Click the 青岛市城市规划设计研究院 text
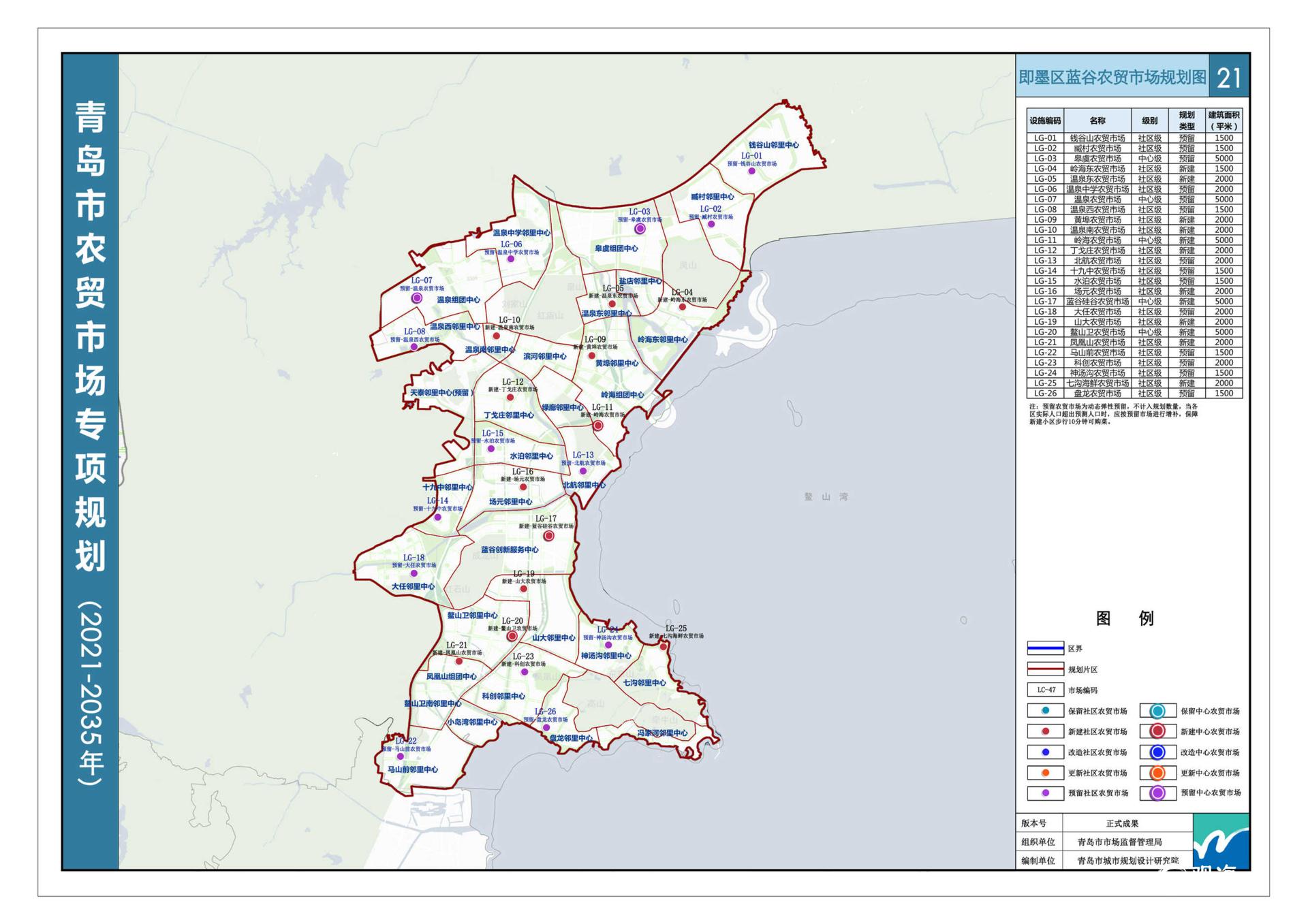 1127,861
